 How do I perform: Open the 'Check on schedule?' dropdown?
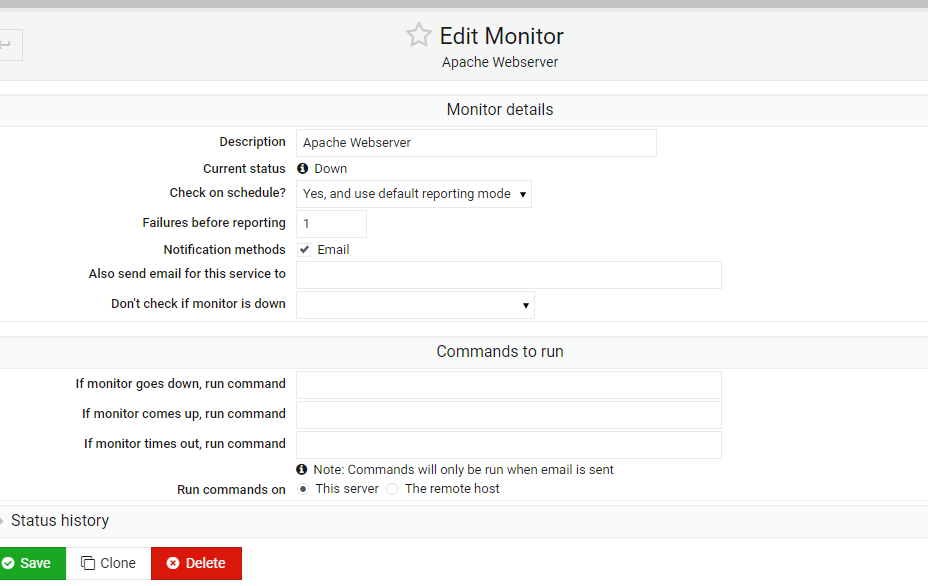[414, 194]
